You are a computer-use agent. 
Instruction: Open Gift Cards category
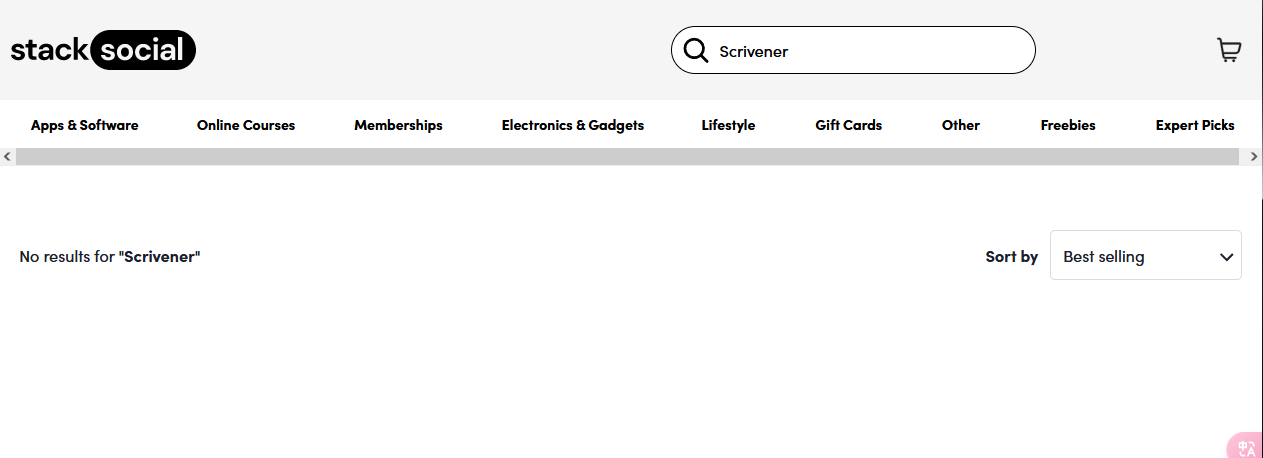pyautogui.click(x=849, y=125)
